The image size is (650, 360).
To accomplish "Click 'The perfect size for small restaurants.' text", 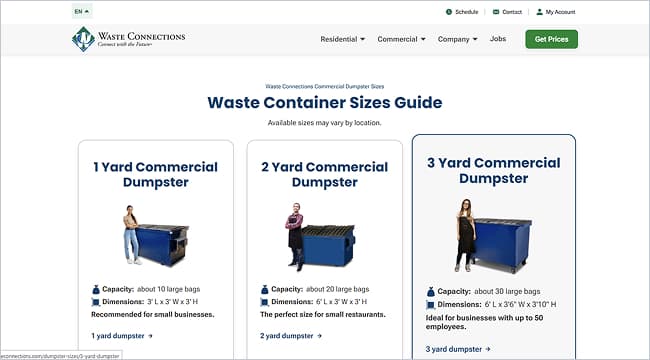I will 323,314.
